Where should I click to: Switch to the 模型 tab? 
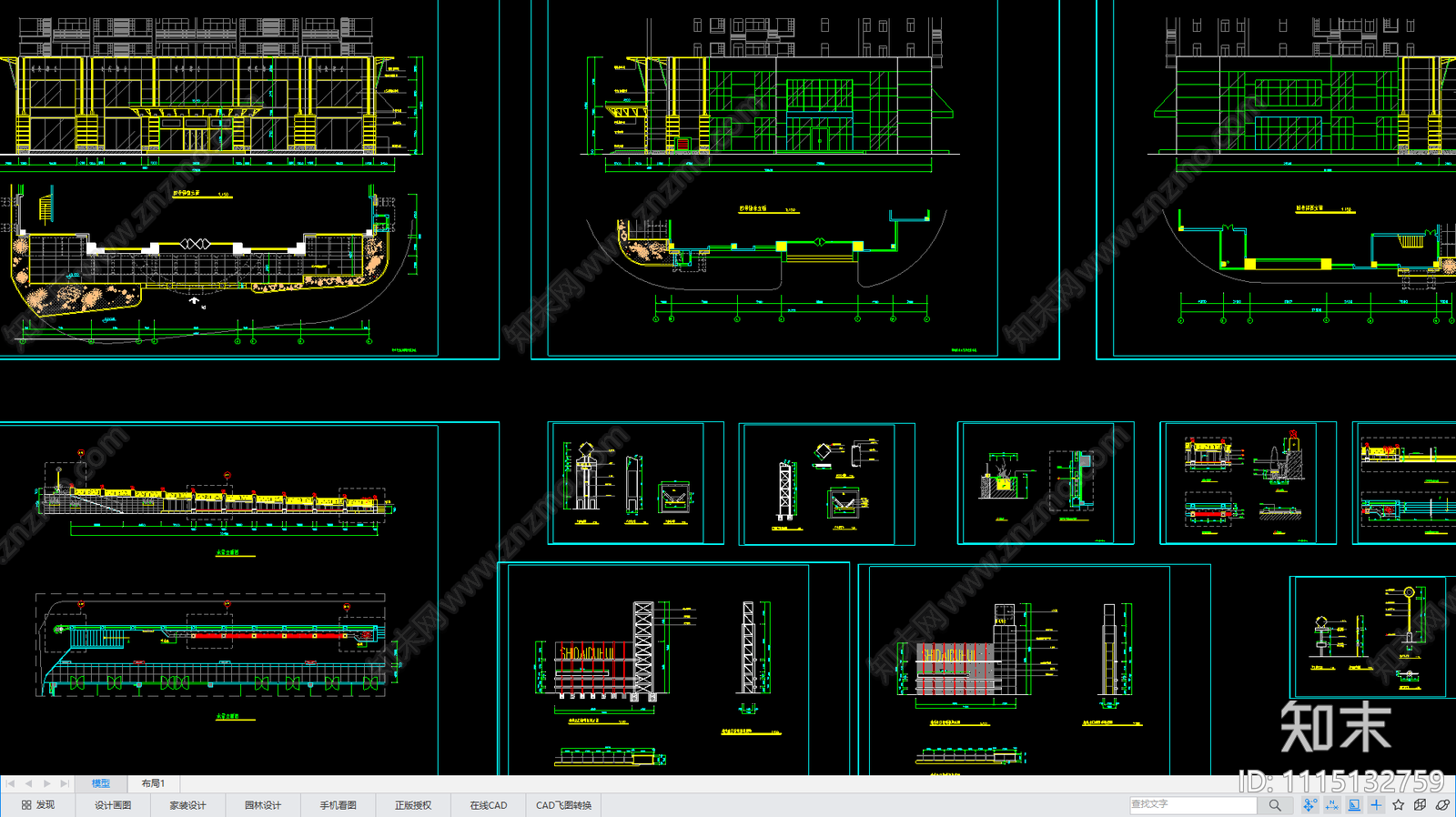coord(100,783)
